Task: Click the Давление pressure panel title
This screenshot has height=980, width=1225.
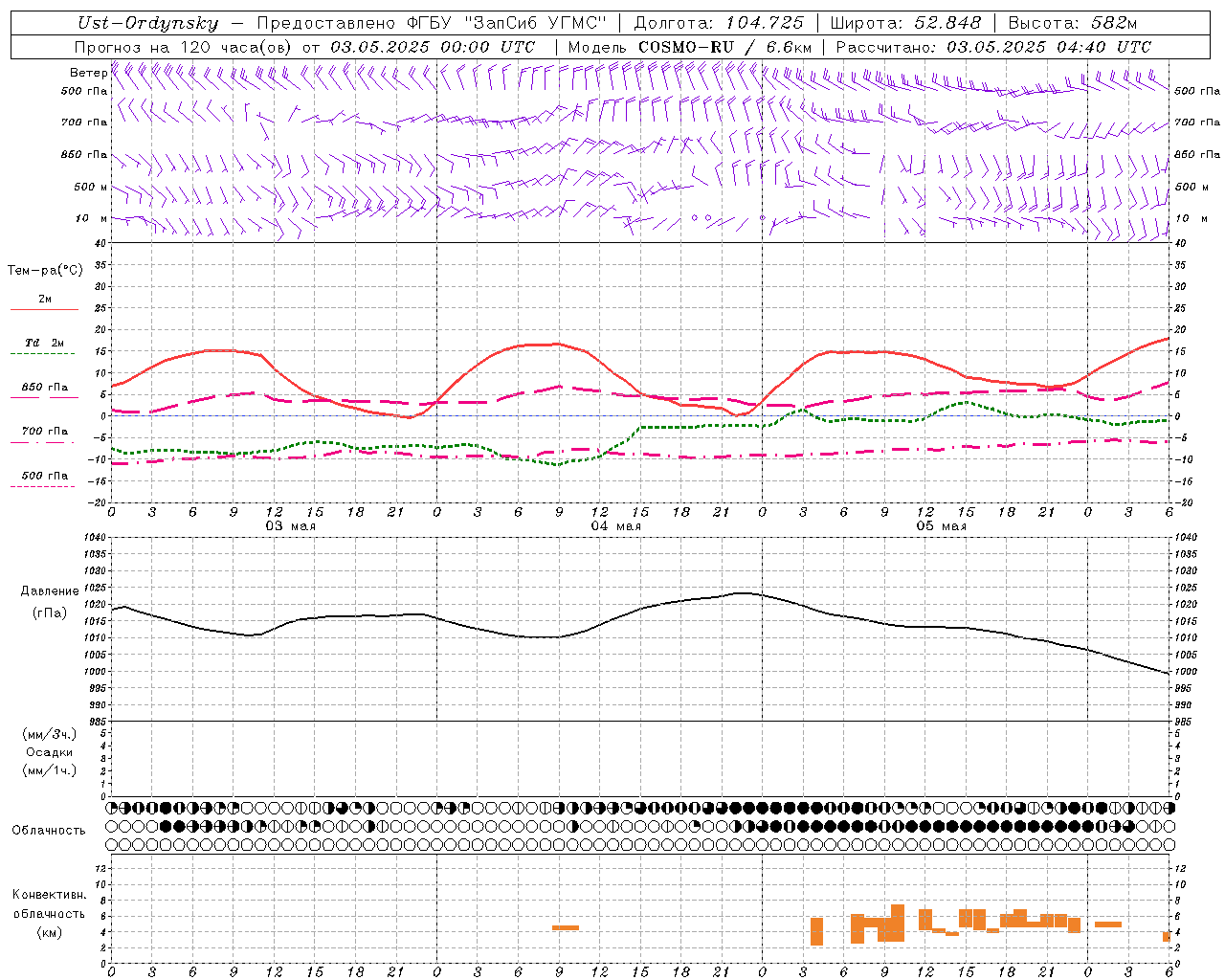Action: coord(50,591)
